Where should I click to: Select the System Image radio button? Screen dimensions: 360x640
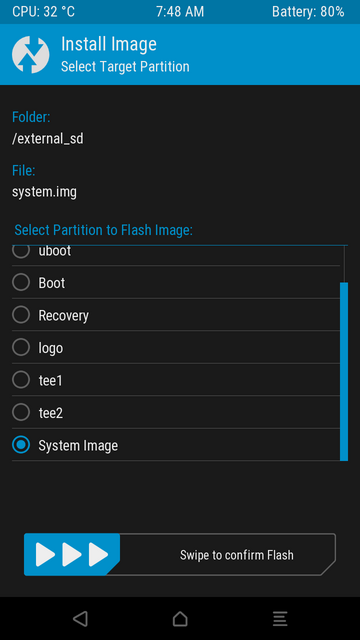point(21,445)
